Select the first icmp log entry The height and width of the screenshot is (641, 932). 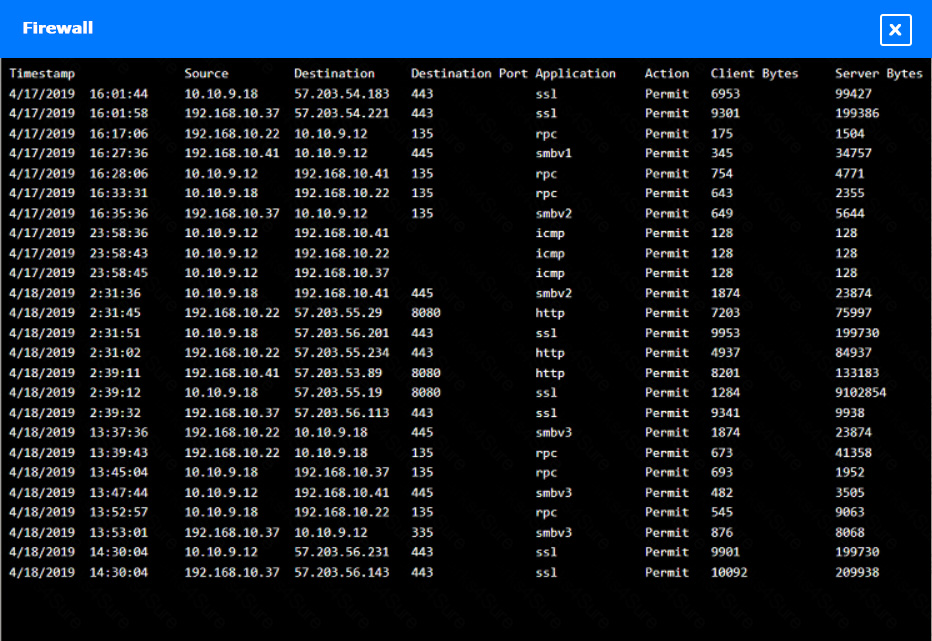coord(400,233)
